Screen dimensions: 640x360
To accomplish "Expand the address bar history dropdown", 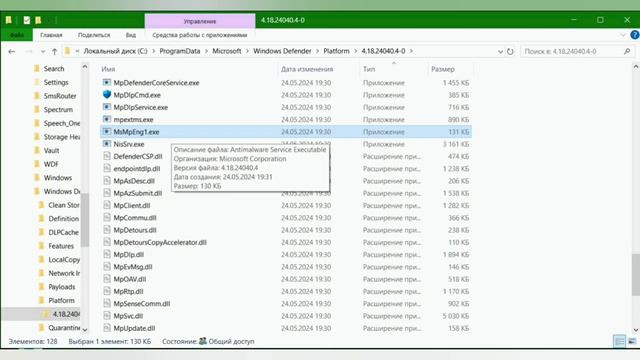I will tap(500, 51).
